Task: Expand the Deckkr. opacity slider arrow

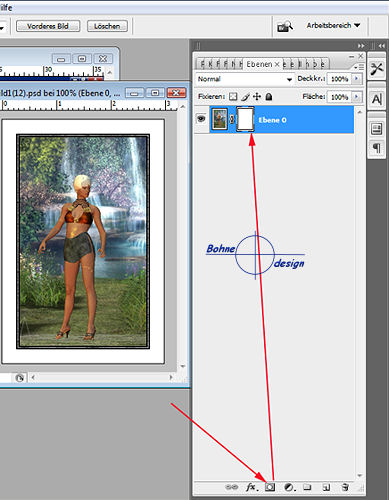Action: tap(357, 79)
